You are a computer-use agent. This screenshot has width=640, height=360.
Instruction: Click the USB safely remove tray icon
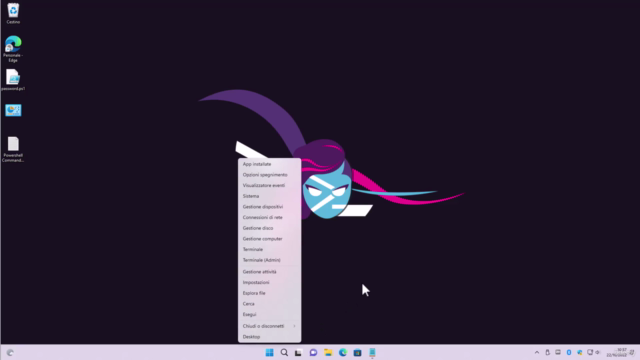click(x=547, y=353)
